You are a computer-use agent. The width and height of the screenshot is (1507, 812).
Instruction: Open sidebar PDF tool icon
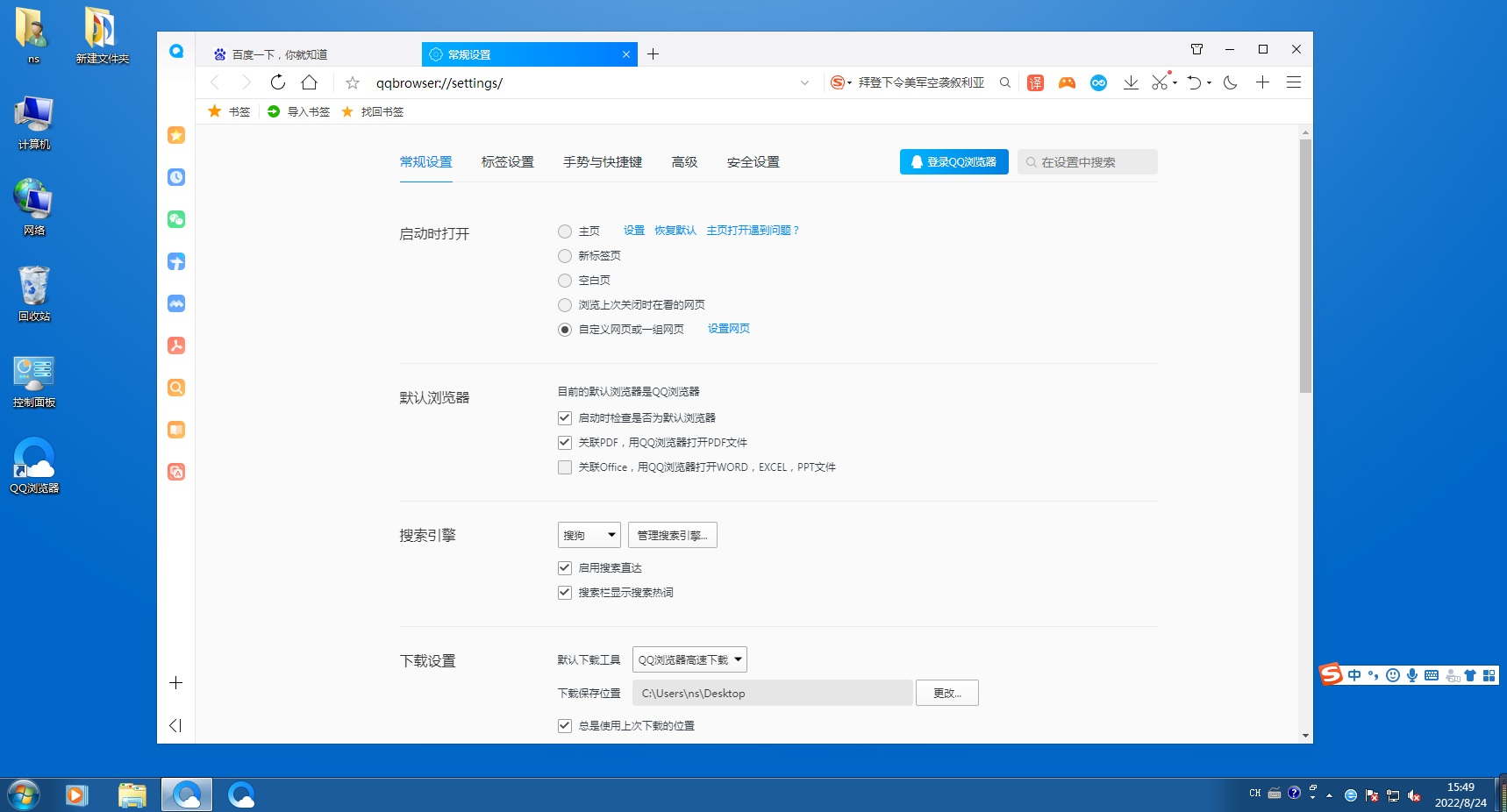[176, 345]
